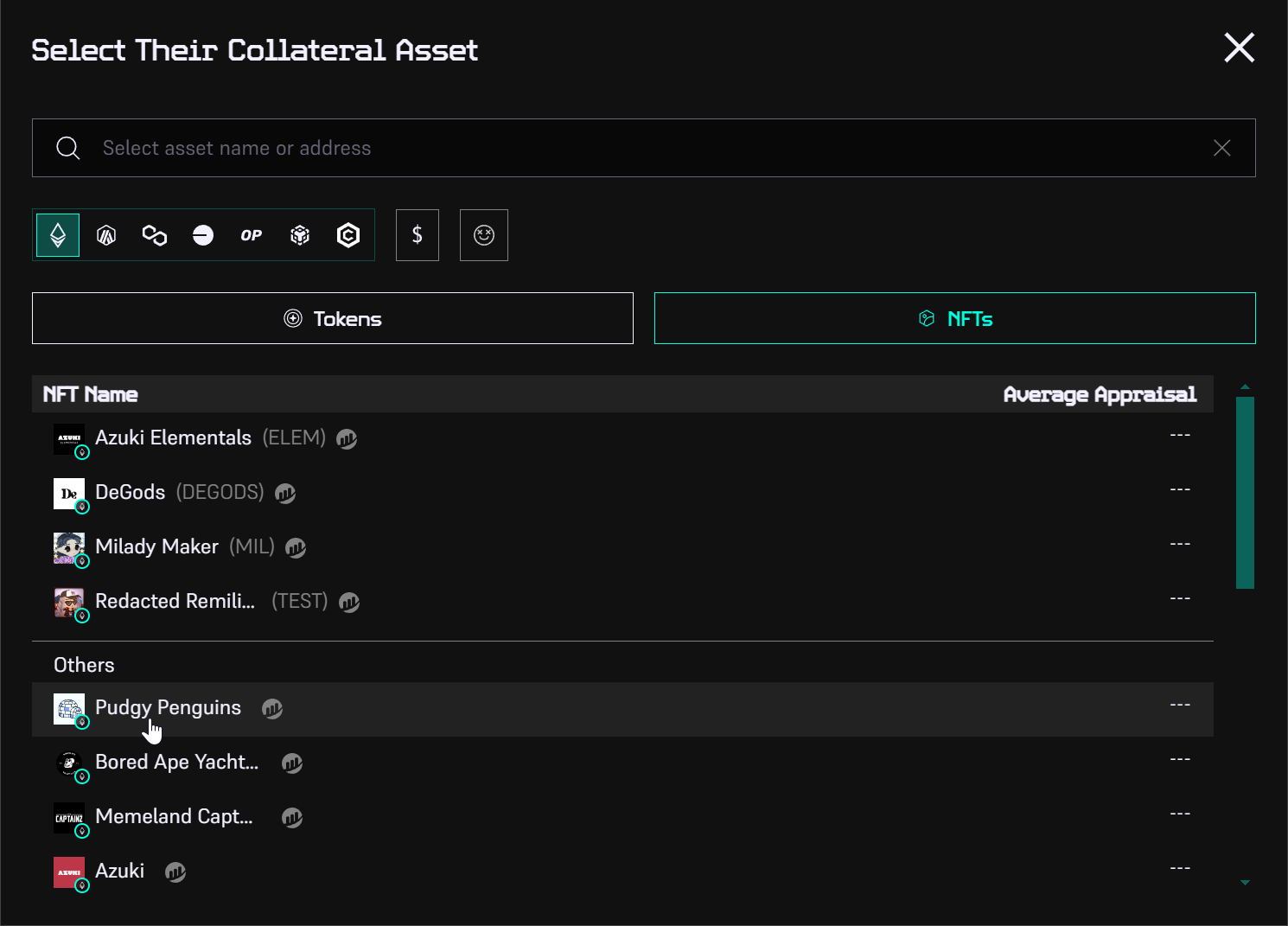Switch to the Tokens tab
The height and width of the screenshot is (926, 1288).
pyautogui.click(x=333, y=318)
